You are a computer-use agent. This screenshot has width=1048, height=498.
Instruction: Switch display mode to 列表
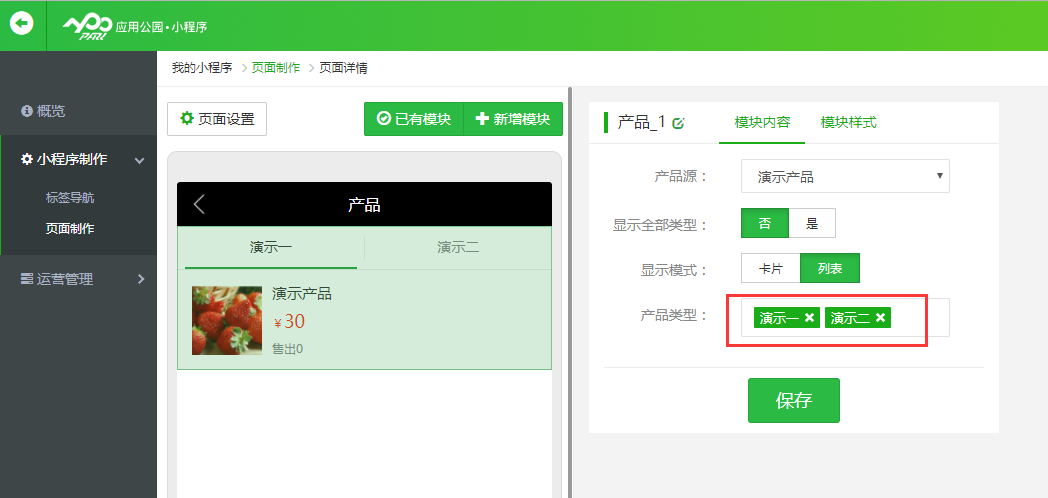tap(830, 269)
